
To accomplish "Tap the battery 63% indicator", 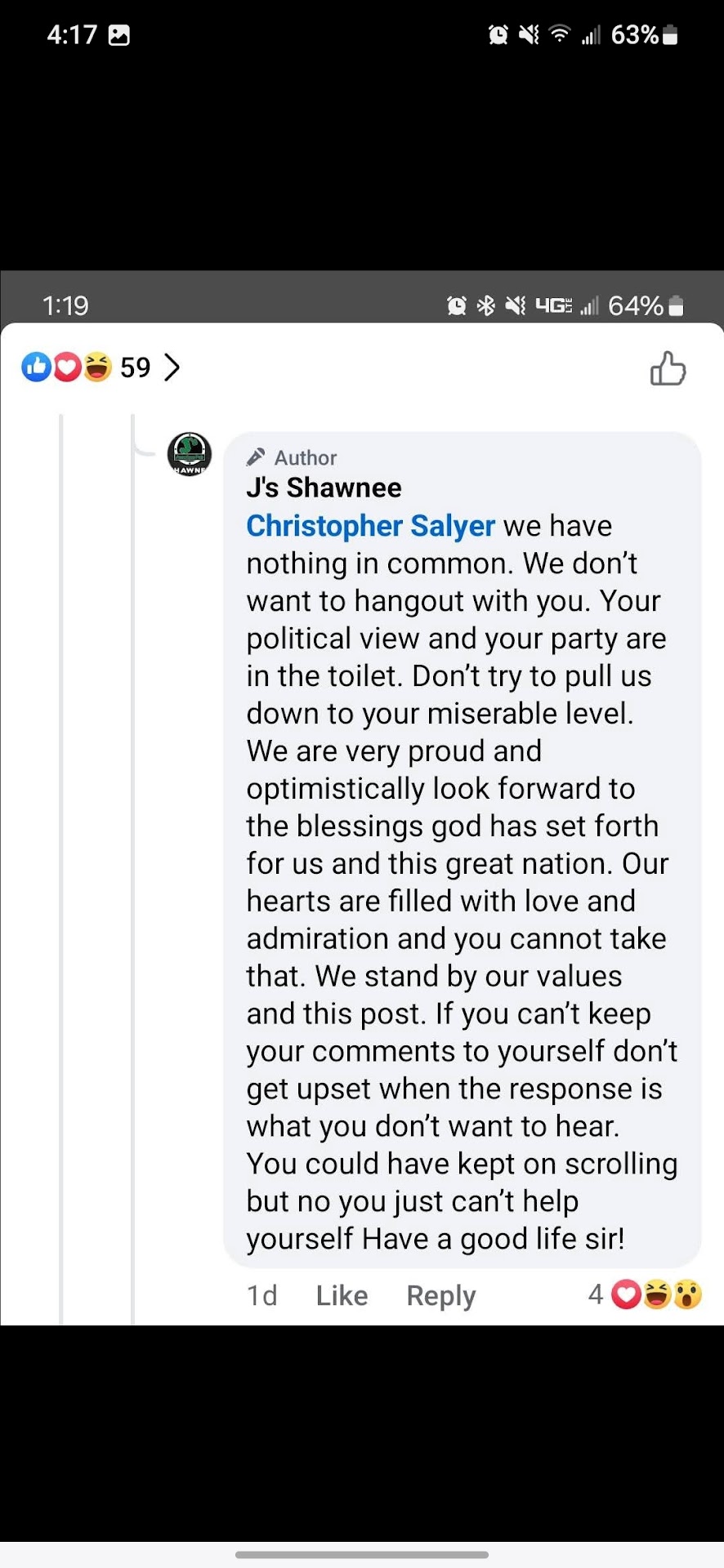I will pyautogui.click(x=644, y=35).
